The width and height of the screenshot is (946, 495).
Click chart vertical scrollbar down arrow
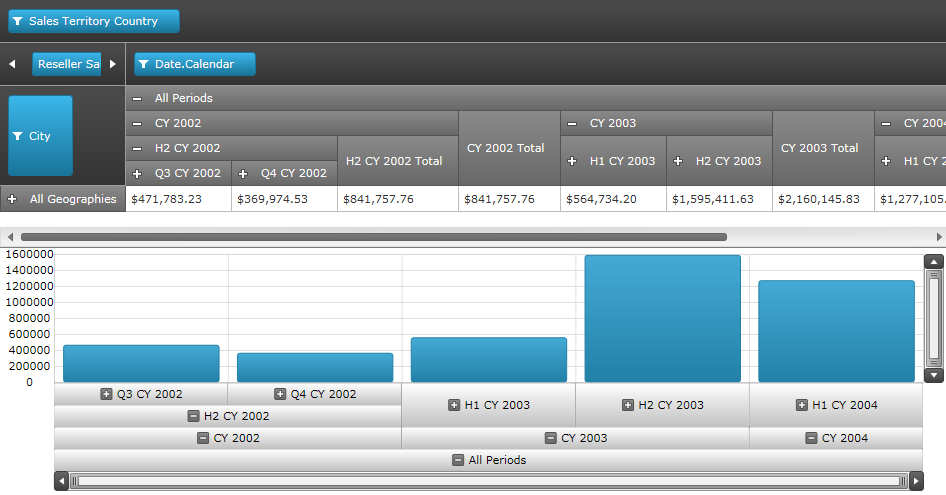click(934, 375)
